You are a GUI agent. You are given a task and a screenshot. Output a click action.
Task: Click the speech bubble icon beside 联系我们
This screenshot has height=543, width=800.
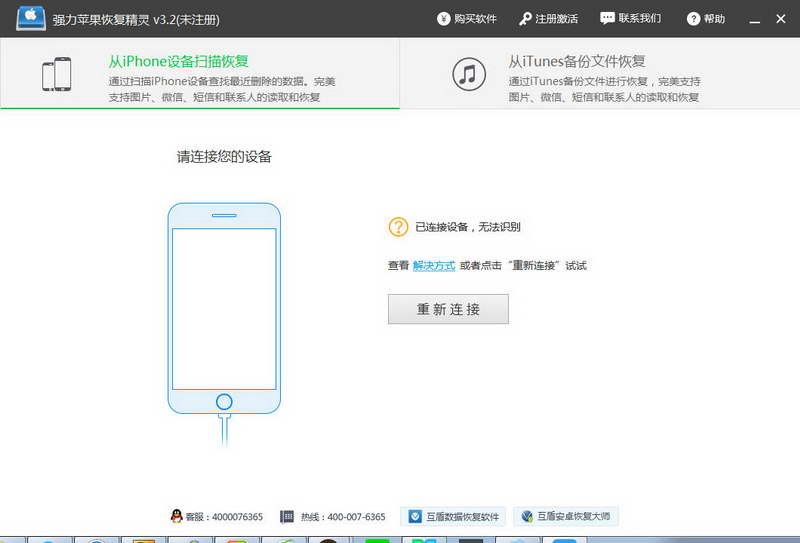coord(607,18)
